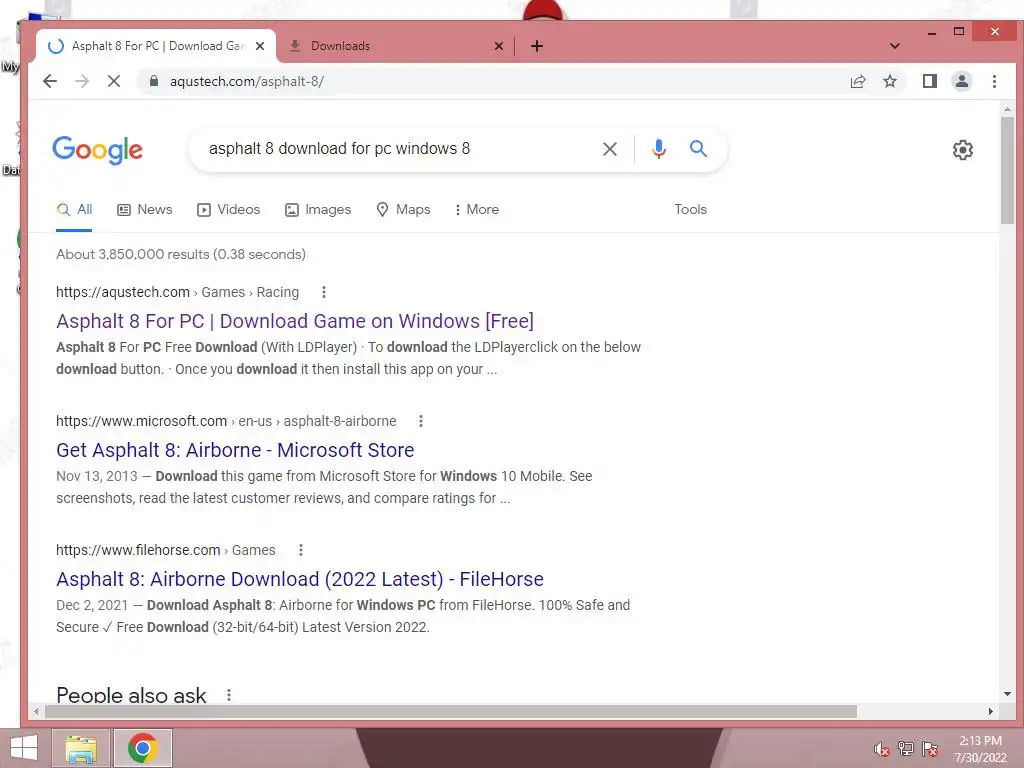Click the microsoft.com en-us breadcrumb
1024x768 pixels.
[x=226, y=421]
